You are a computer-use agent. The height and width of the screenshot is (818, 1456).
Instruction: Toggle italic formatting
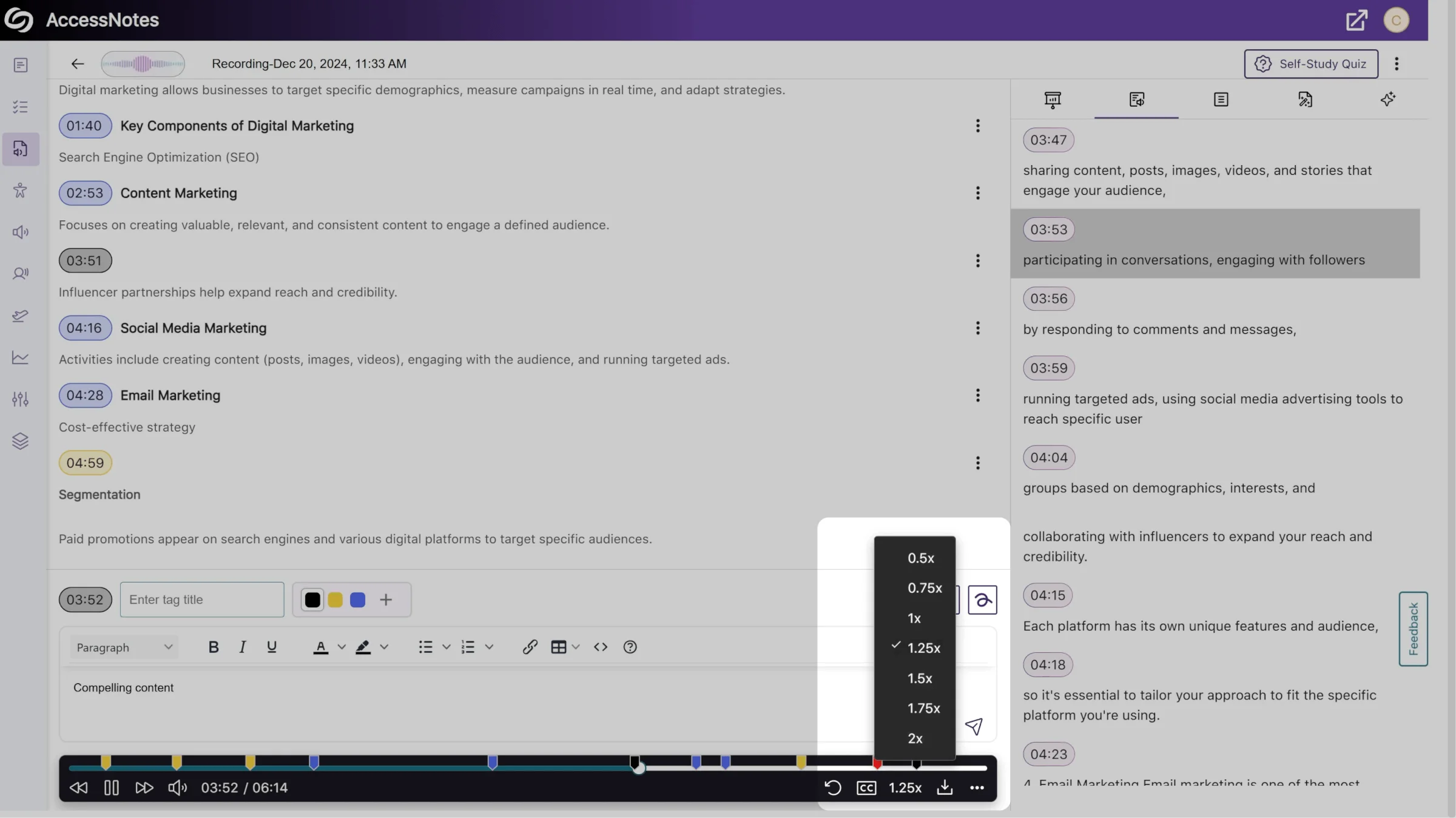coord(242,647)
